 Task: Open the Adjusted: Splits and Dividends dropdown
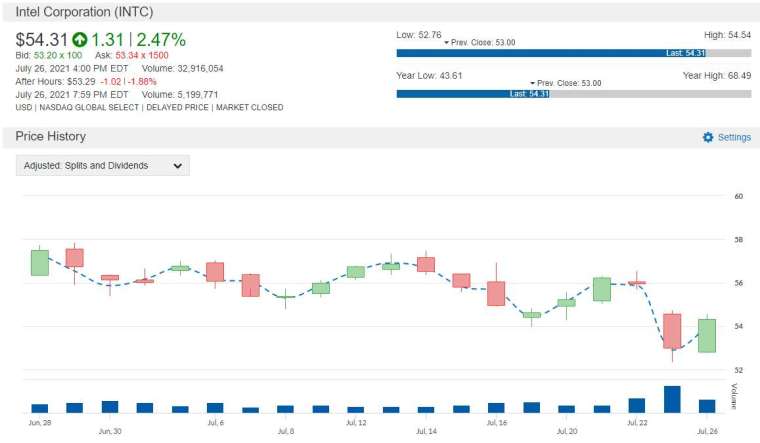pos(103,165)
